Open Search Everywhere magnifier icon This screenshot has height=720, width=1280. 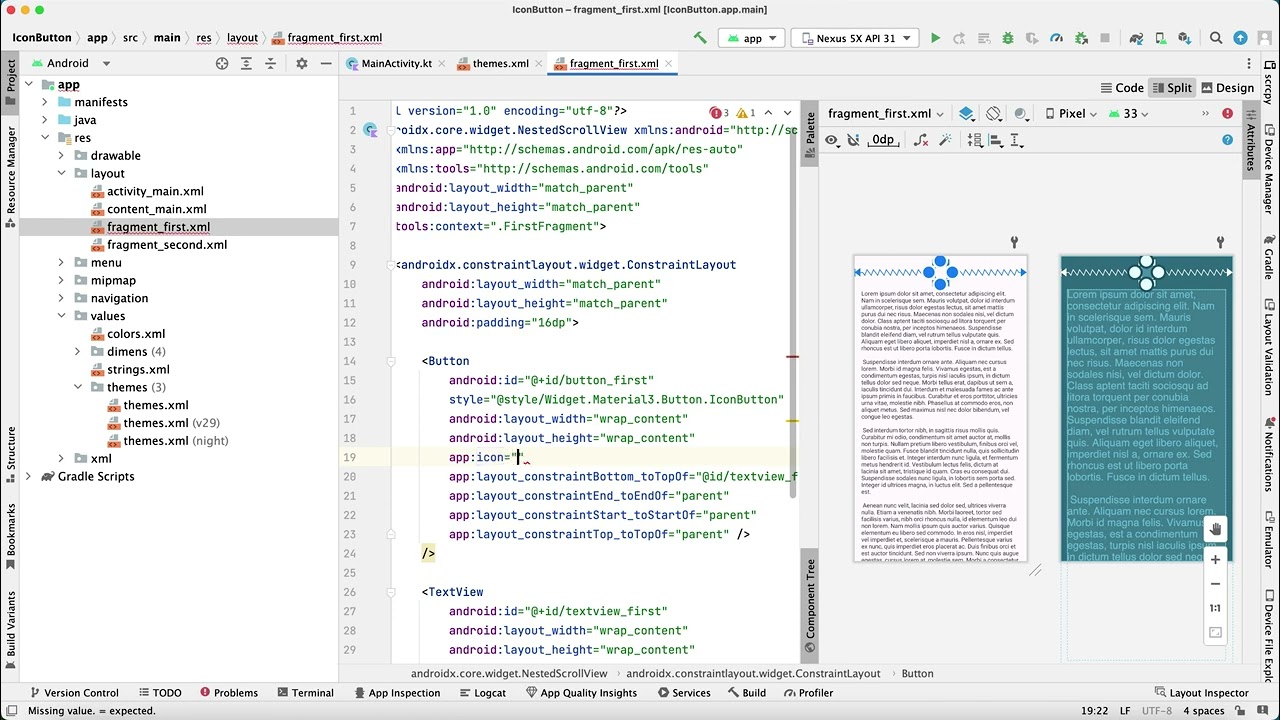point(1216,38)
